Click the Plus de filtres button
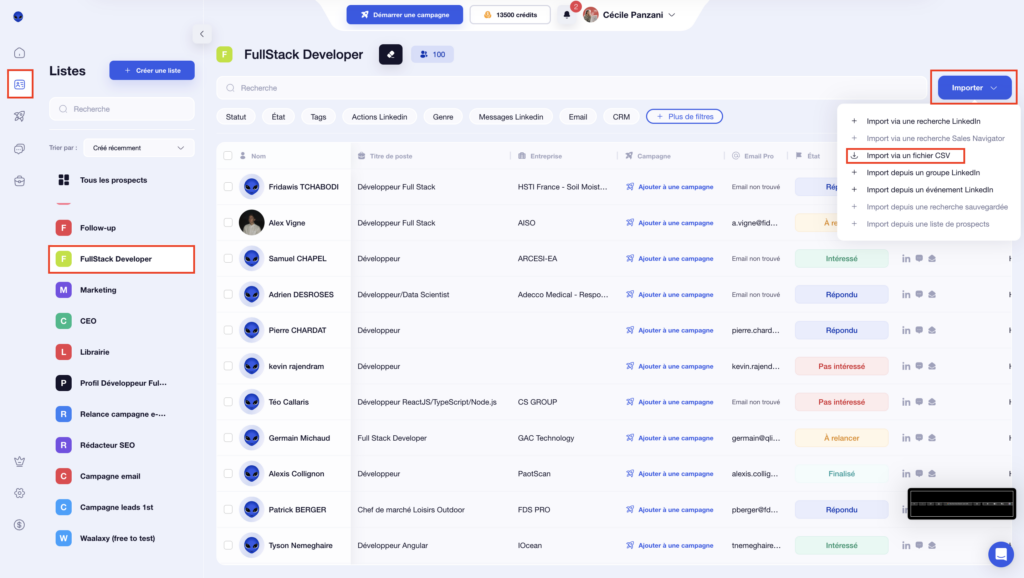The width and height of the screenshot is (1024, 578). 684,116
